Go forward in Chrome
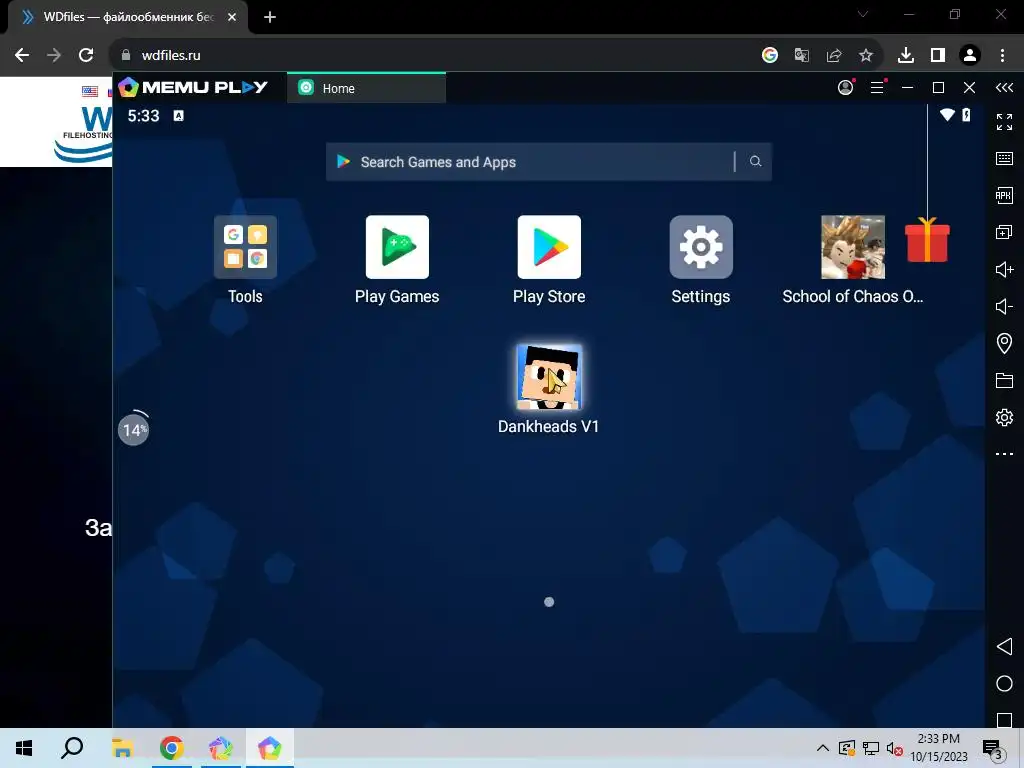The height and width of the screenshot is (768, 1024). [x=54, y=55]
